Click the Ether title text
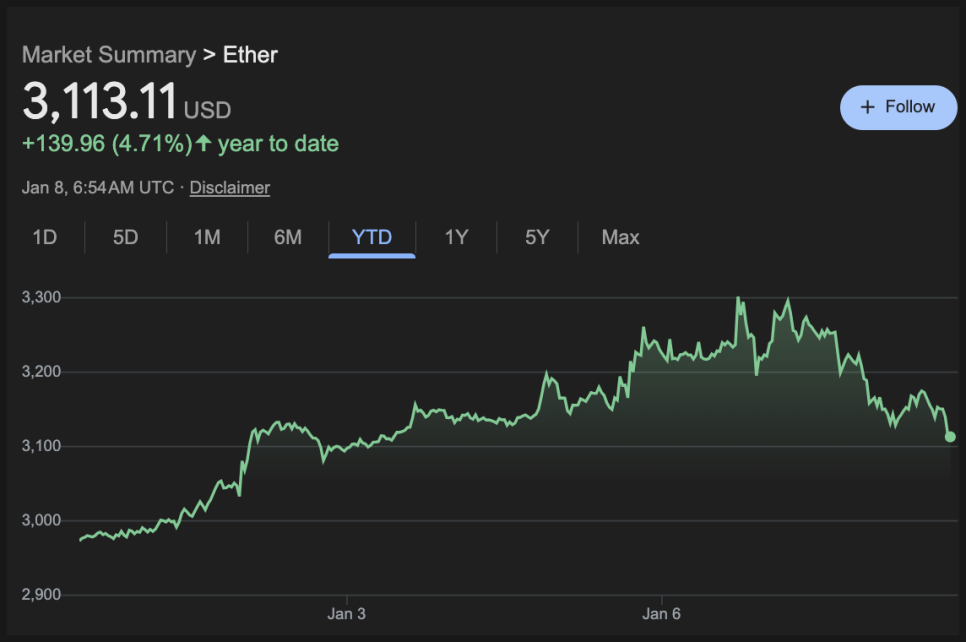 [250, 55]
